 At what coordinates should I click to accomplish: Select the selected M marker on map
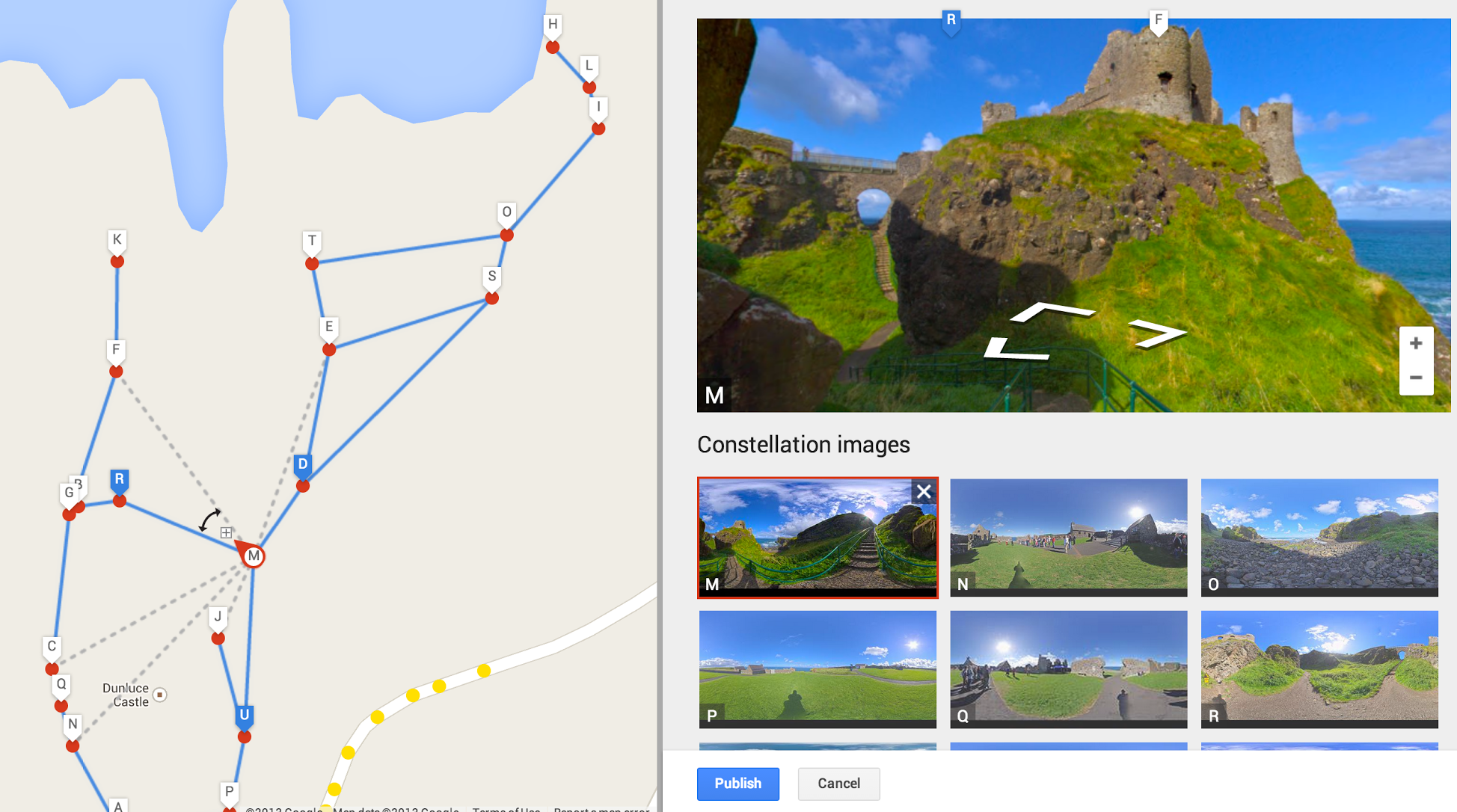point(254,556)
